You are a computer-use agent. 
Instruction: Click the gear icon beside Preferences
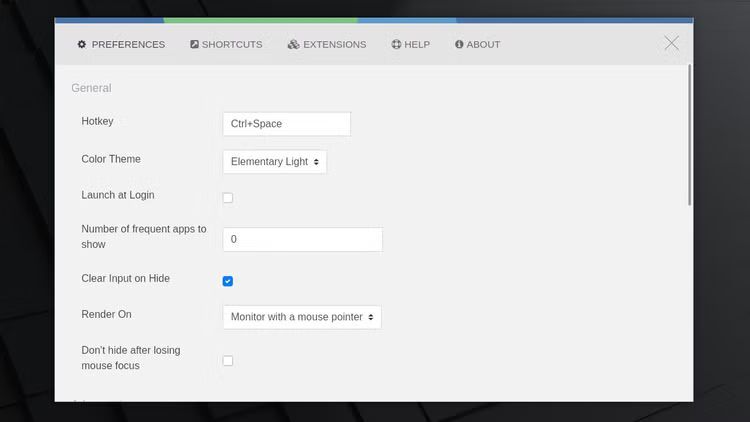click(x=82, y=44)
